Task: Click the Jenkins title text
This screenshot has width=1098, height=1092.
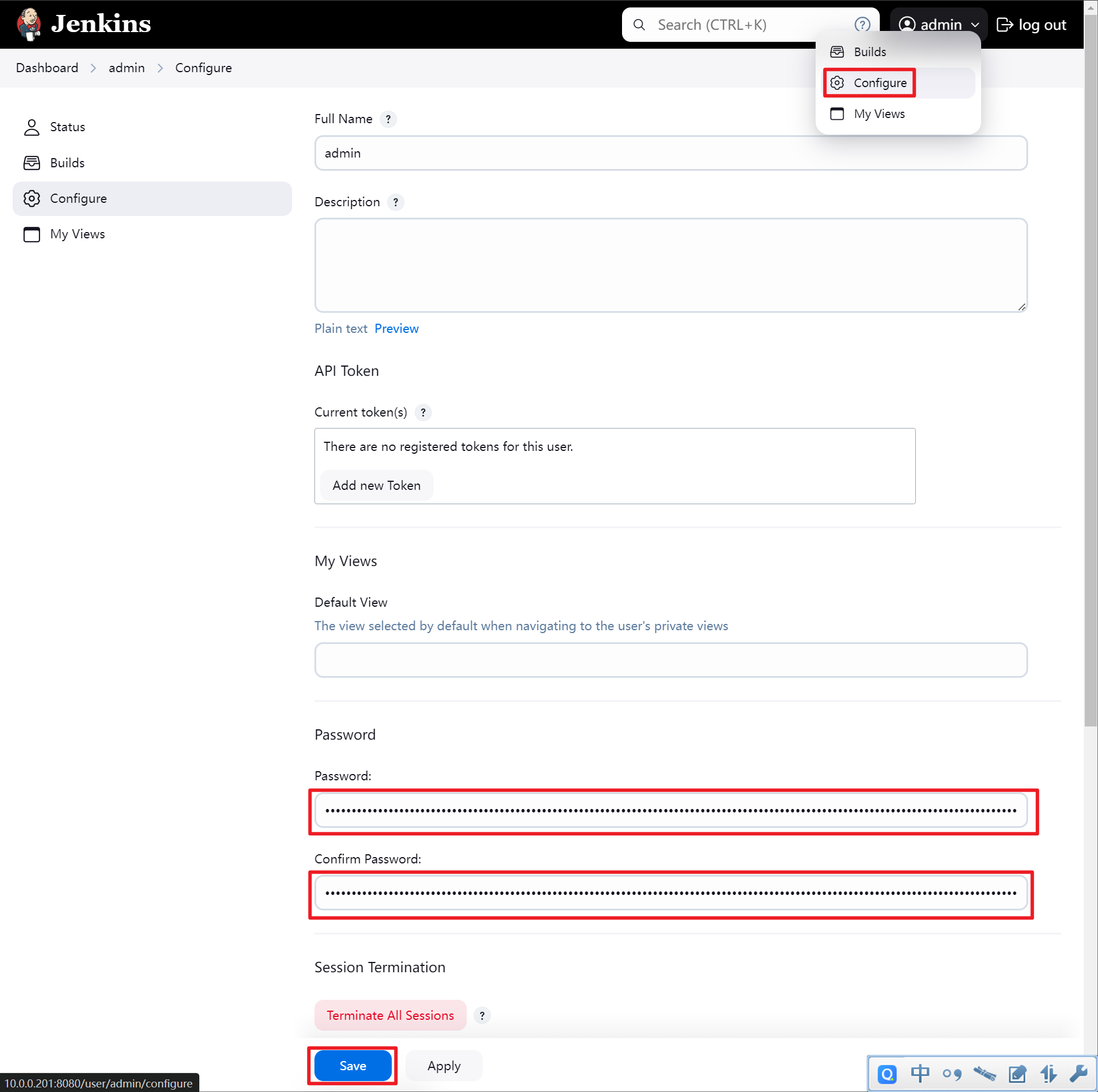Action: pyautogui.click(x=101, y=24)
